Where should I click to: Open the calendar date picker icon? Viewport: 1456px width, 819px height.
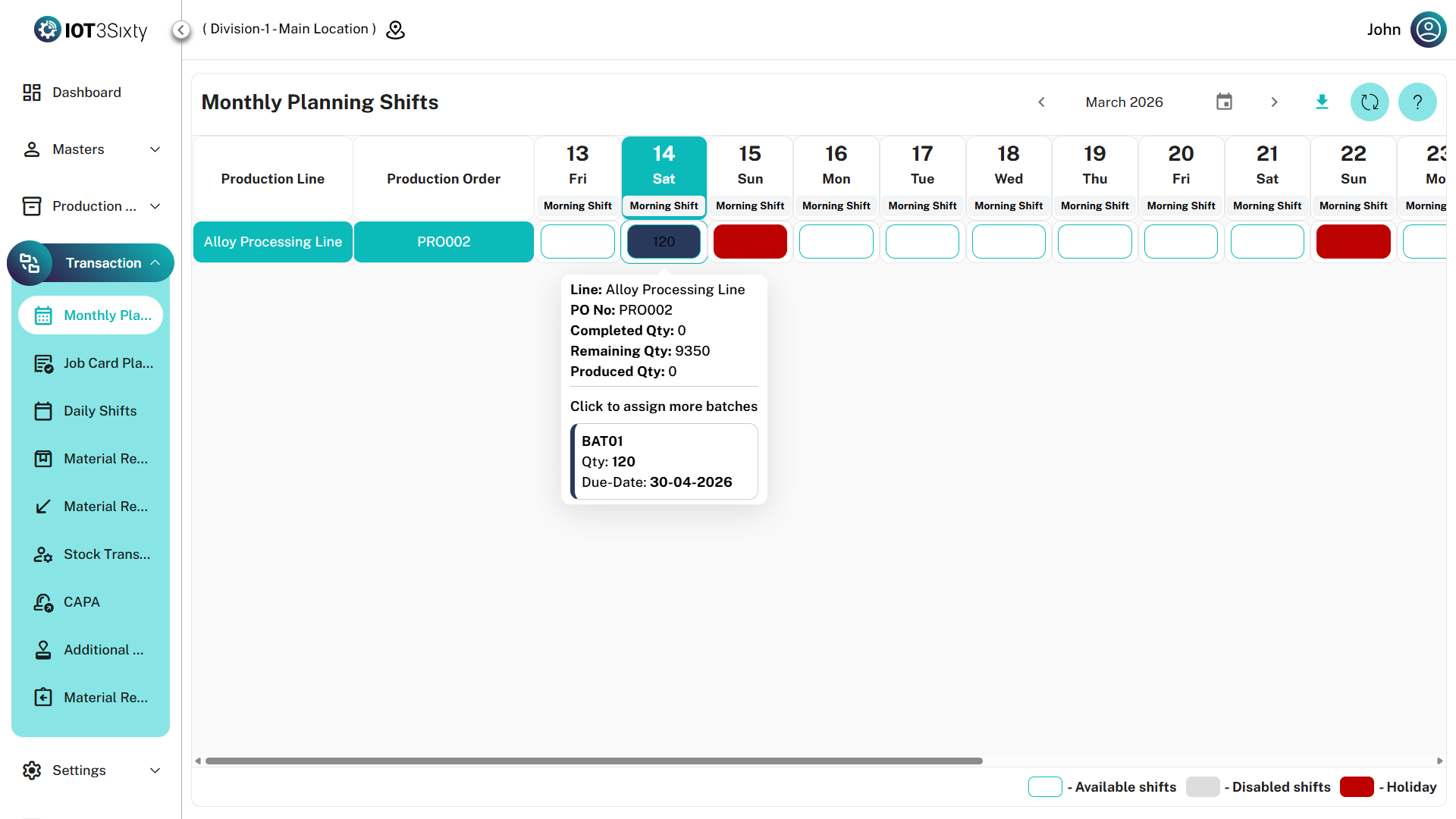(x=1224, y=102)
